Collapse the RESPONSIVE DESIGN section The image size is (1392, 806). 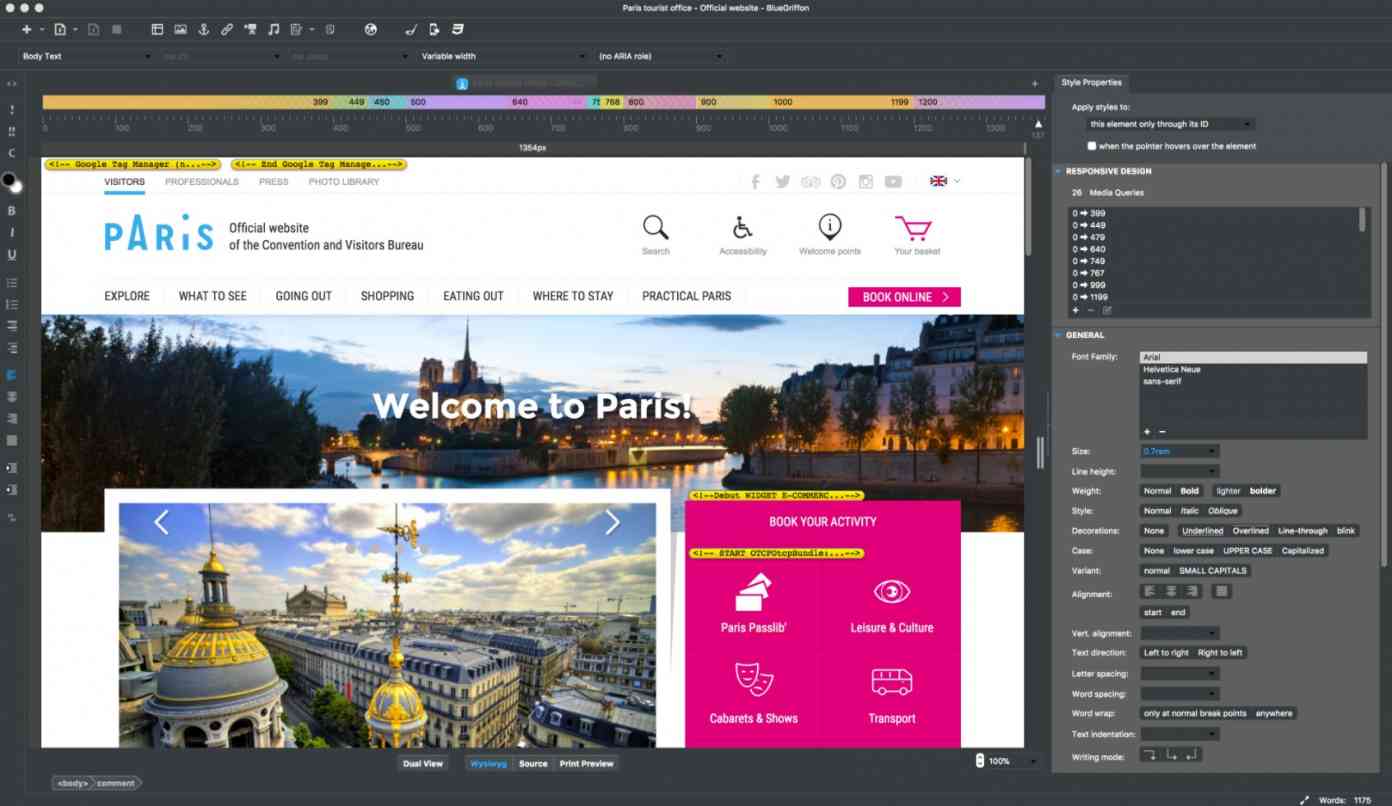pyautogui.click(x=1057, y=171)
